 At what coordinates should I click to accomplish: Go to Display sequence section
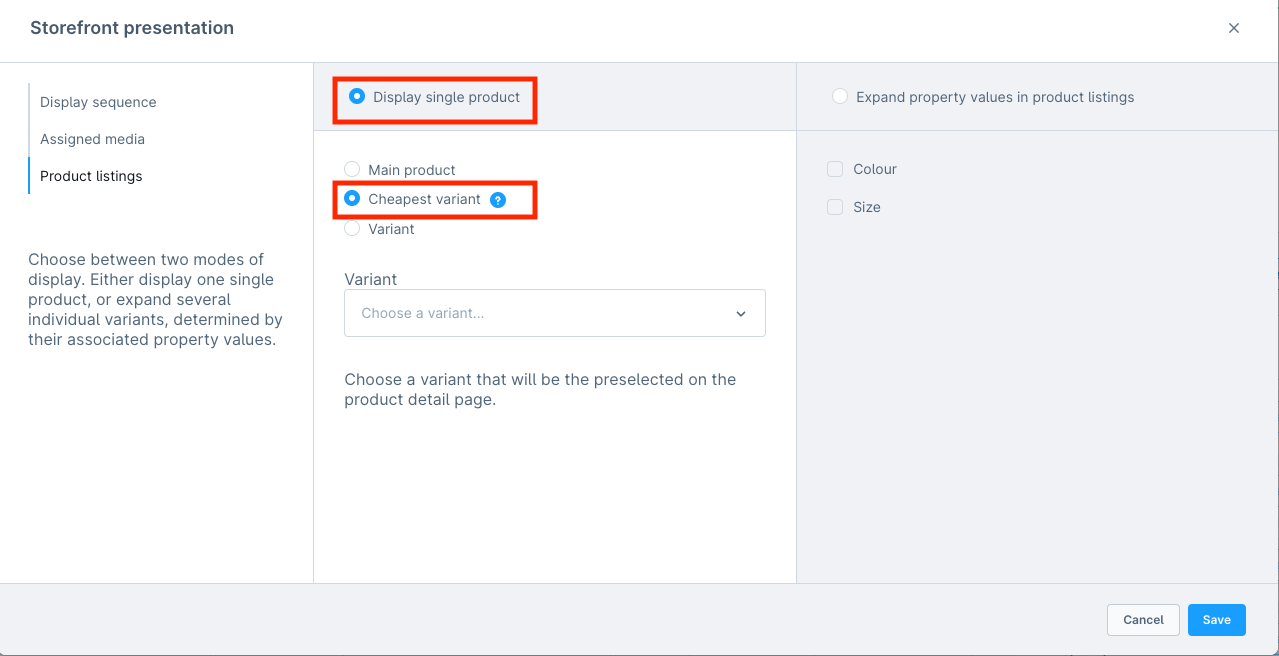98,102
